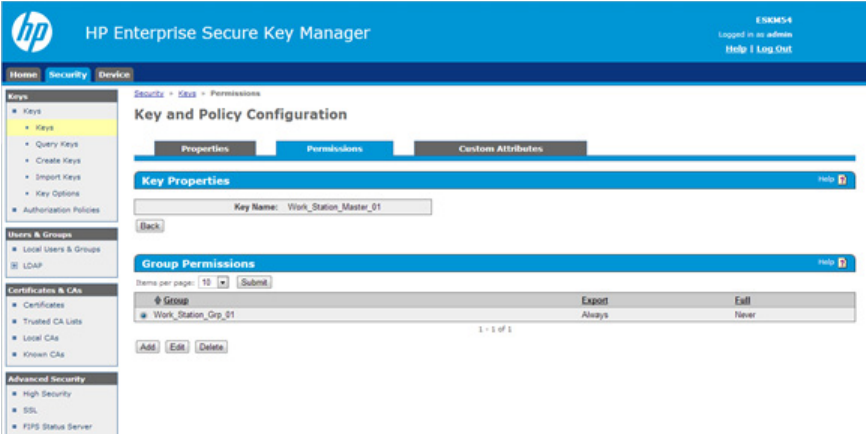Image resolution: width=867 pixels, height=435 pixels.
Task: Open SSL in sidebar
Action: point(30,410)
